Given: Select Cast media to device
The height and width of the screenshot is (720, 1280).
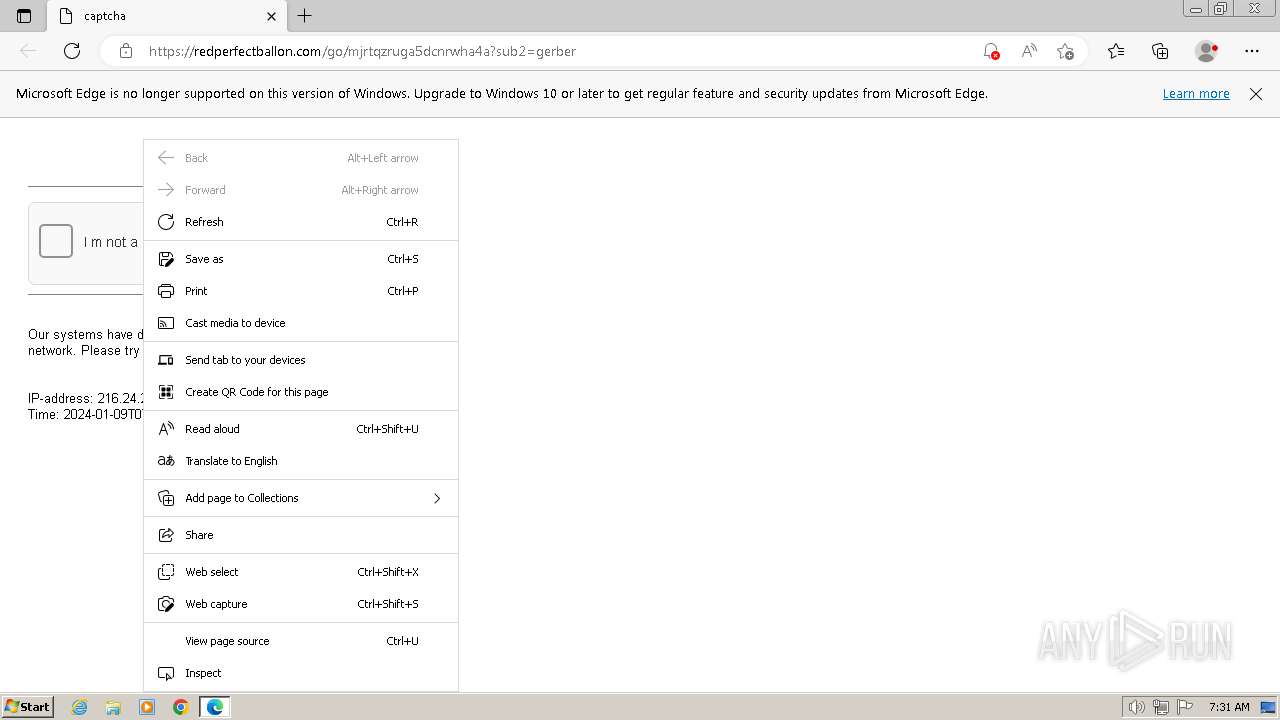Looking at the screenshot, I should (x=301, y=323).
